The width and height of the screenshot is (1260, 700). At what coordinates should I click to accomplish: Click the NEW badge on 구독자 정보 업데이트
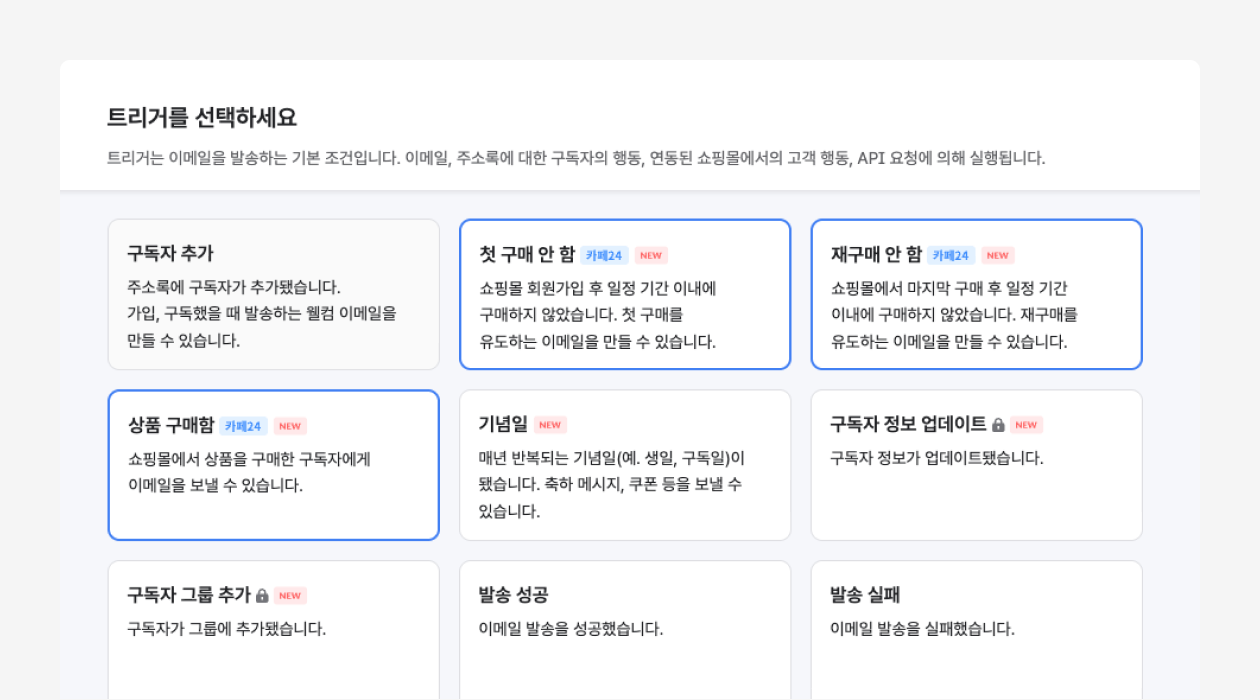point(1026,425)
